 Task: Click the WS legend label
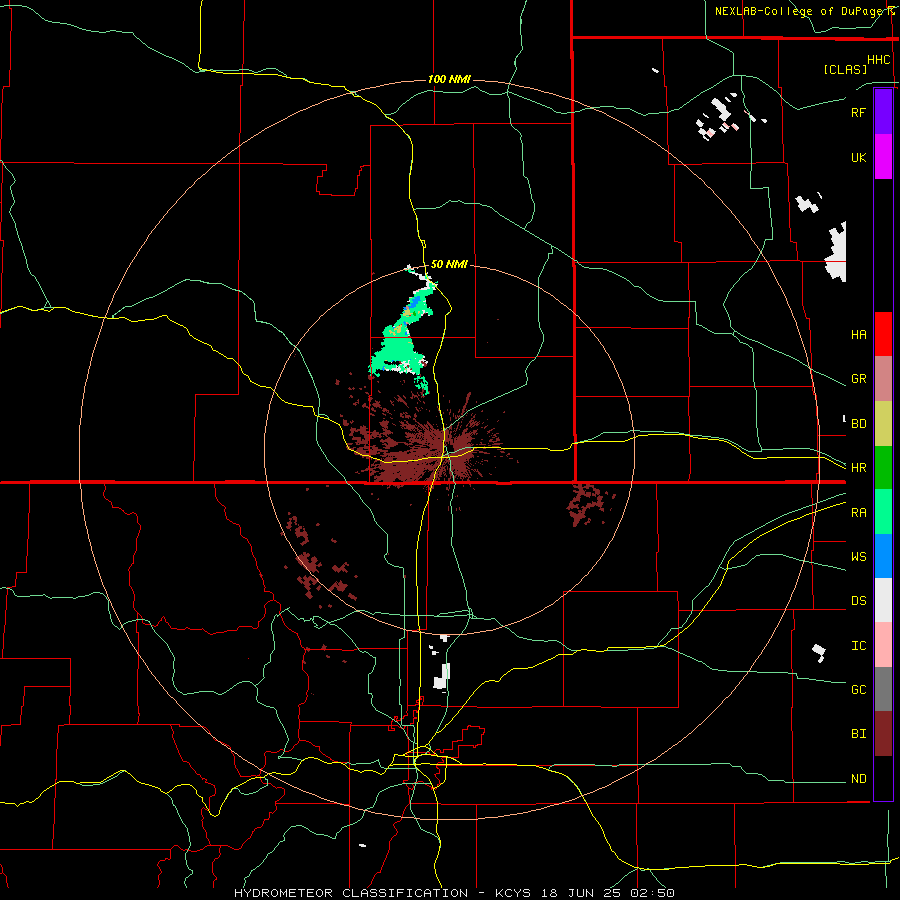pos(858,556)
